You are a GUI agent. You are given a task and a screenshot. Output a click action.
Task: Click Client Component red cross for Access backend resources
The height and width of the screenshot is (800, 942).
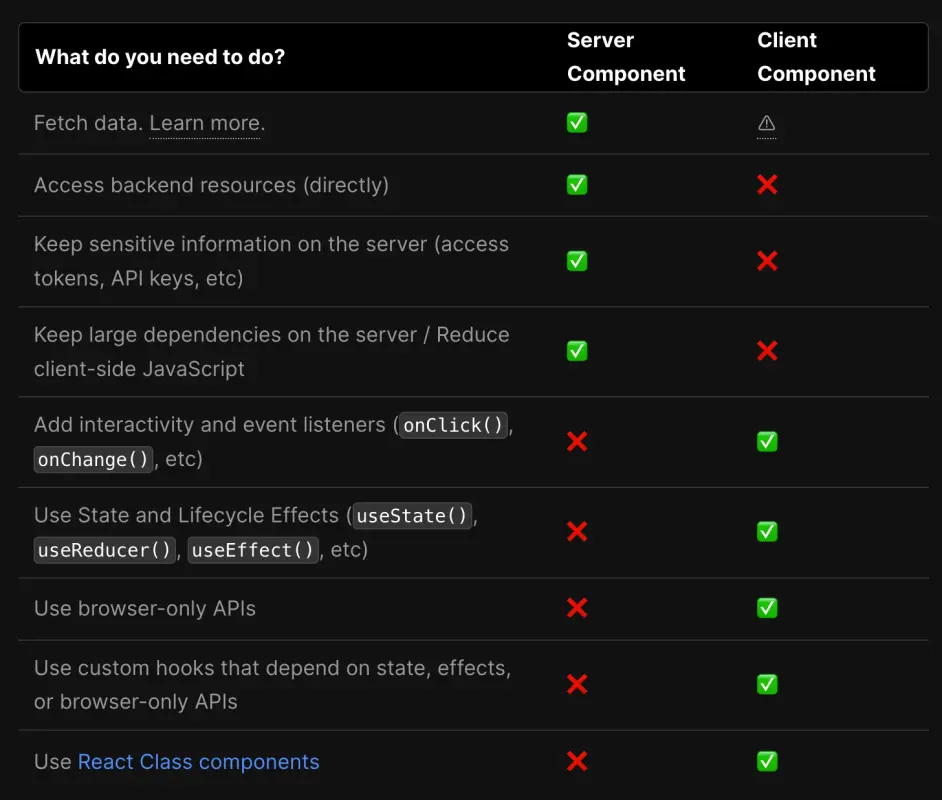[x=767, y=184]
